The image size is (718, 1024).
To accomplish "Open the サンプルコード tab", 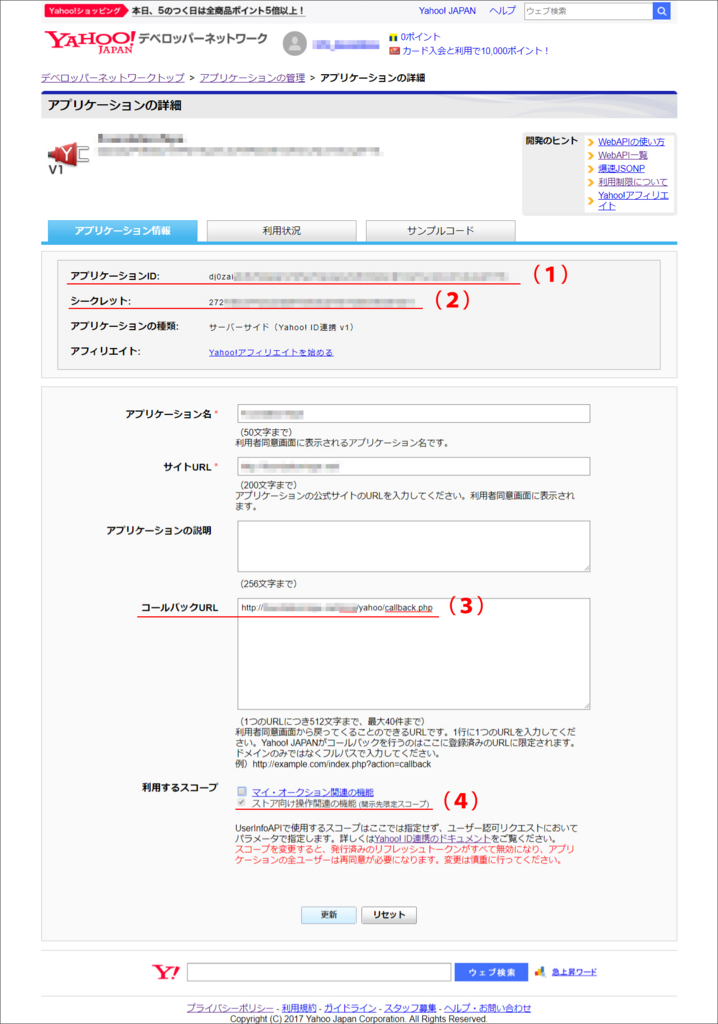I will [x=440, y=231].
